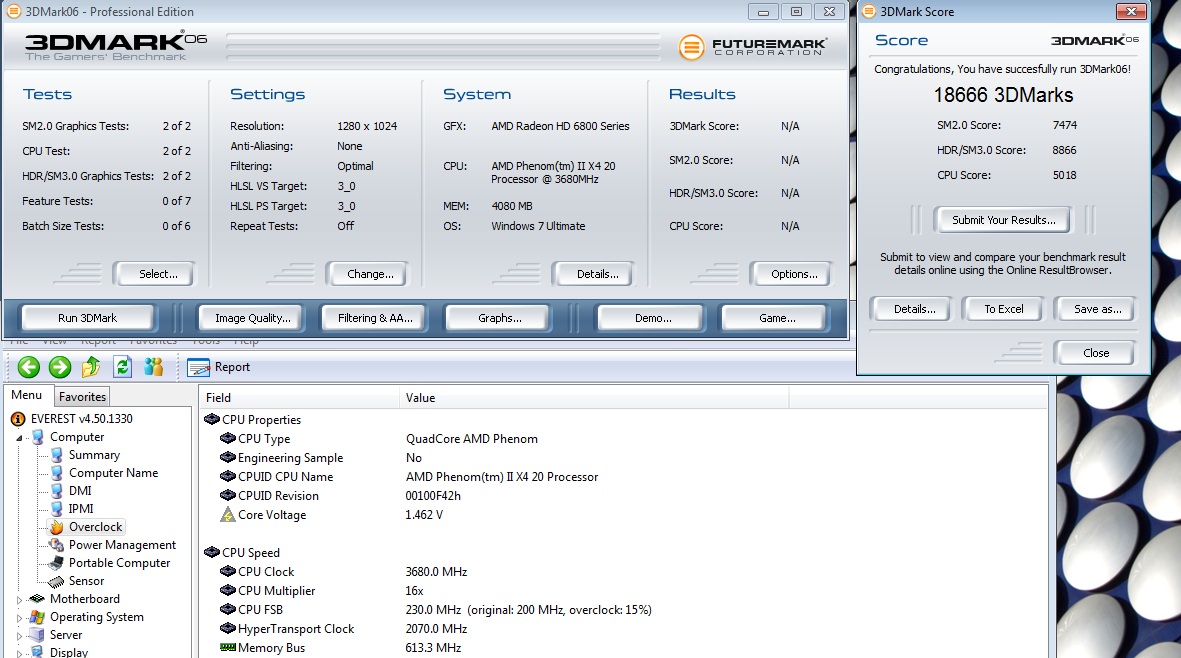Open the Report toolbar button
This screenshot has height=658, width=1181.
tap(219, 367)
